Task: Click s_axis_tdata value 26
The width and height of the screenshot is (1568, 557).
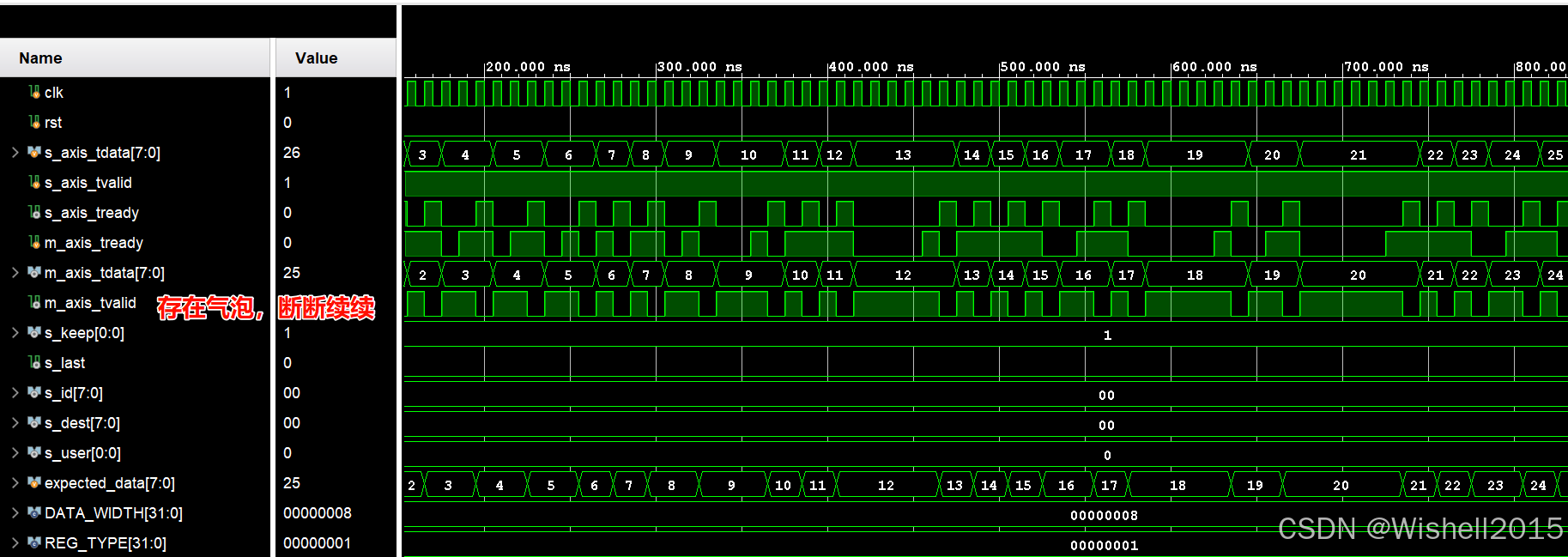Action: point(292,153)
